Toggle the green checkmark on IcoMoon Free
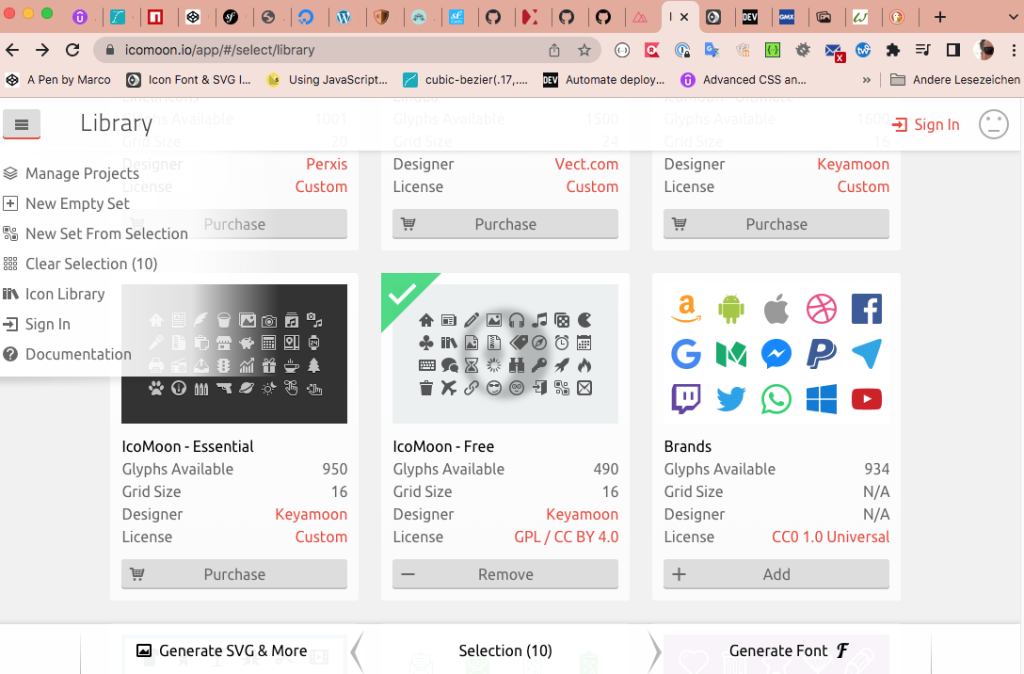 [402, 294]
